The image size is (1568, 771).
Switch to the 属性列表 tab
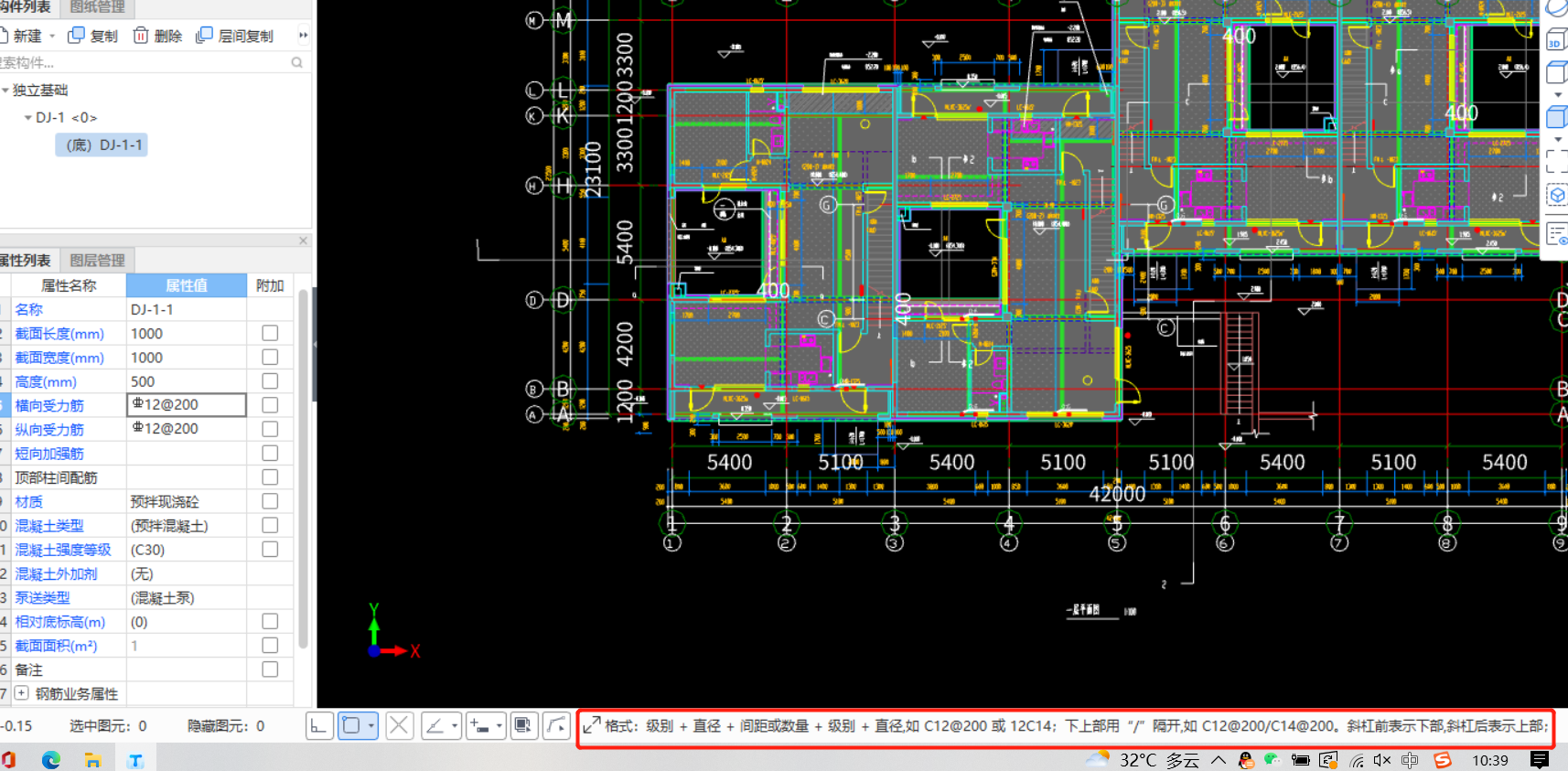pyautogui.click(x=27, y=260)
